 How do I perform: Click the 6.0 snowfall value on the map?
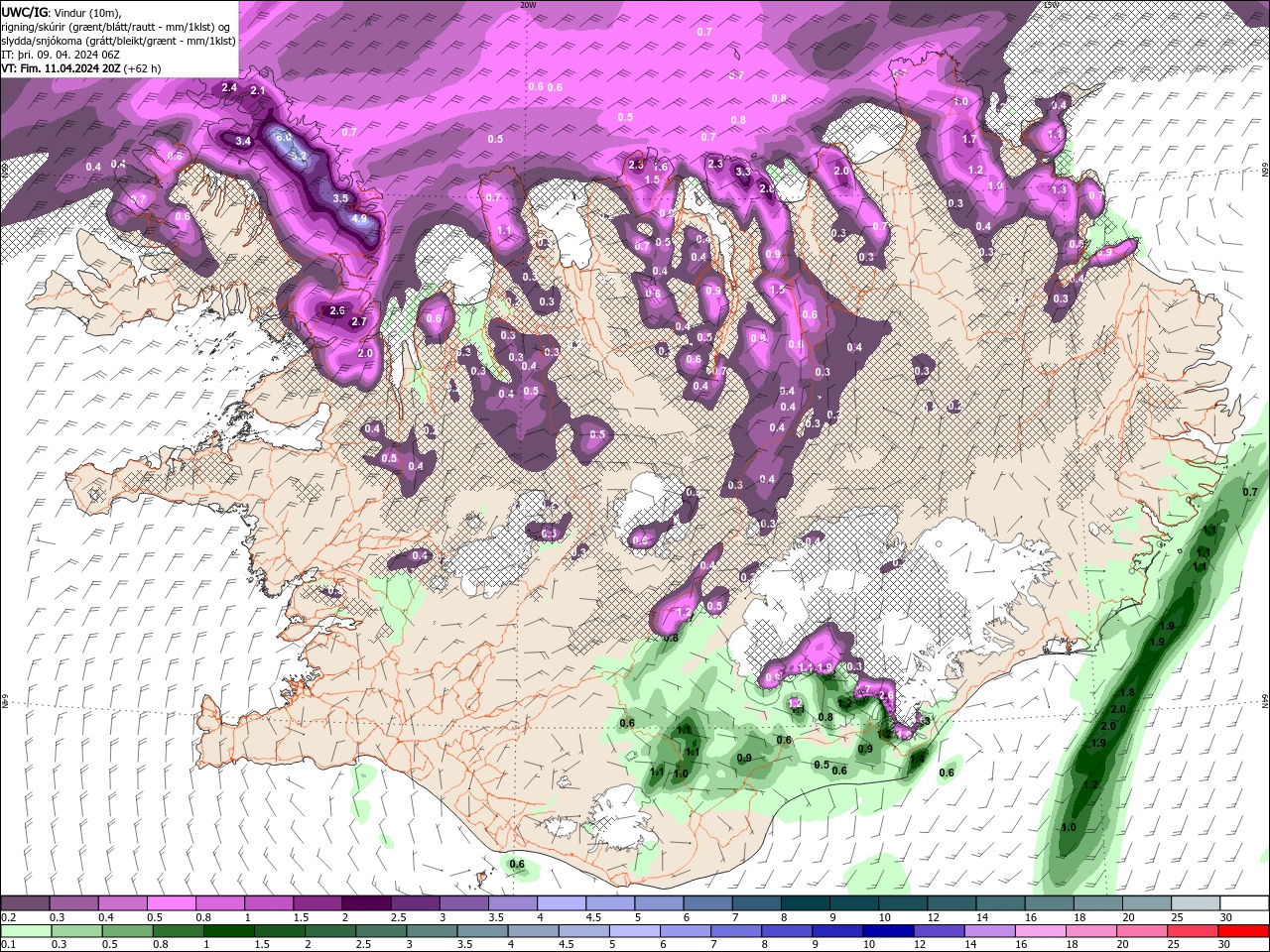coord(283,137)
